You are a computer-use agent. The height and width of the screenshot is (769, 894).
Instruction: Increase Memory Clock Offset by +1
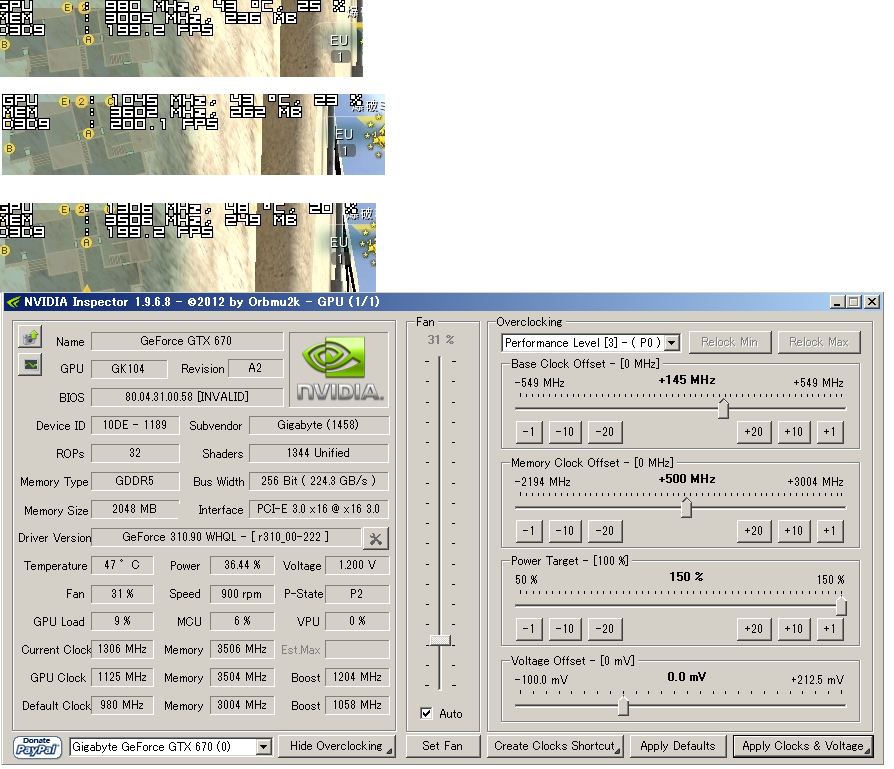(x=830, y=531)
